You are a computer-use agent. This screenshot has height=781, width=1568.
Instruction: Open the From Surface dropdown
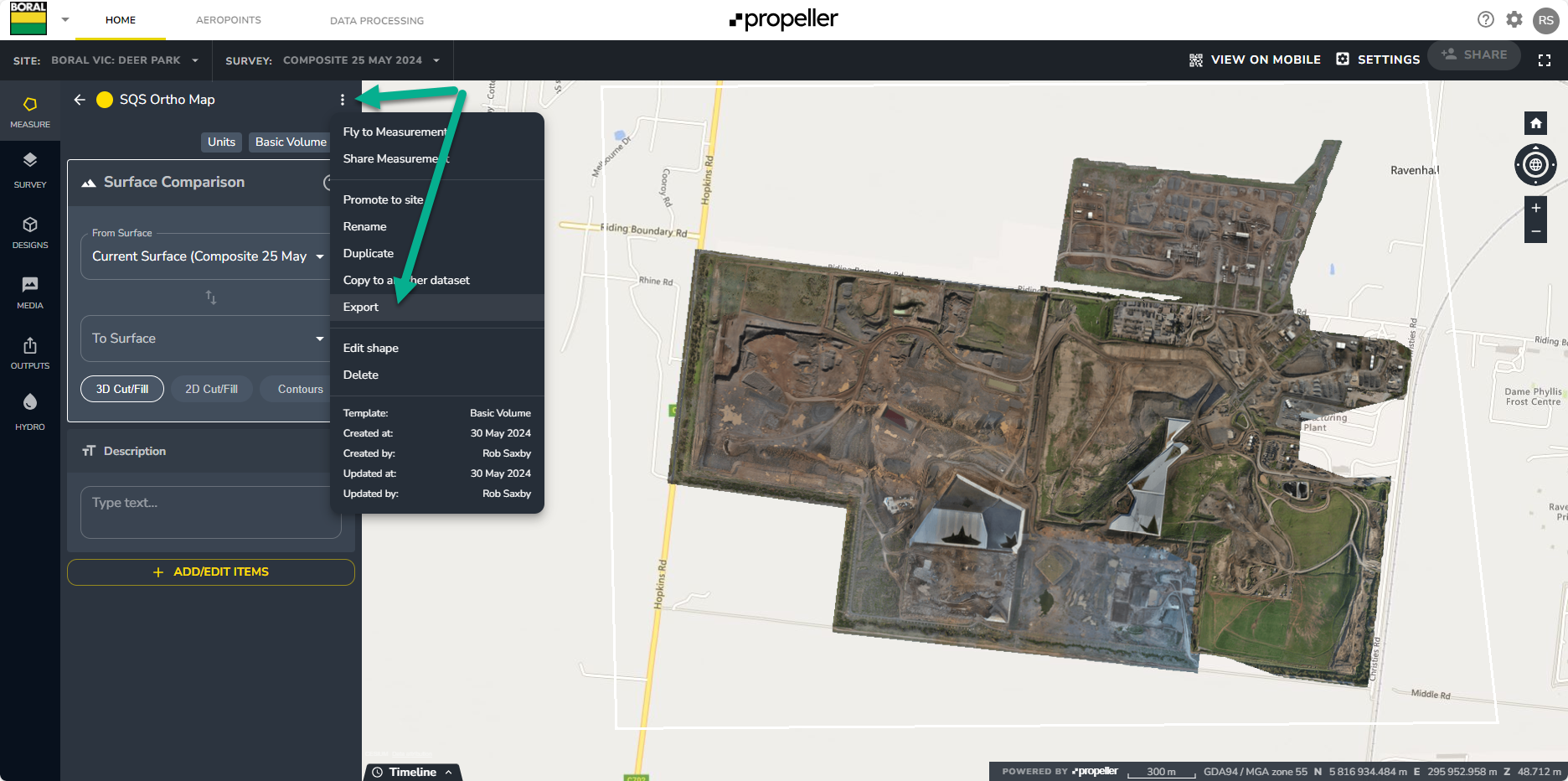coord(207,256)
